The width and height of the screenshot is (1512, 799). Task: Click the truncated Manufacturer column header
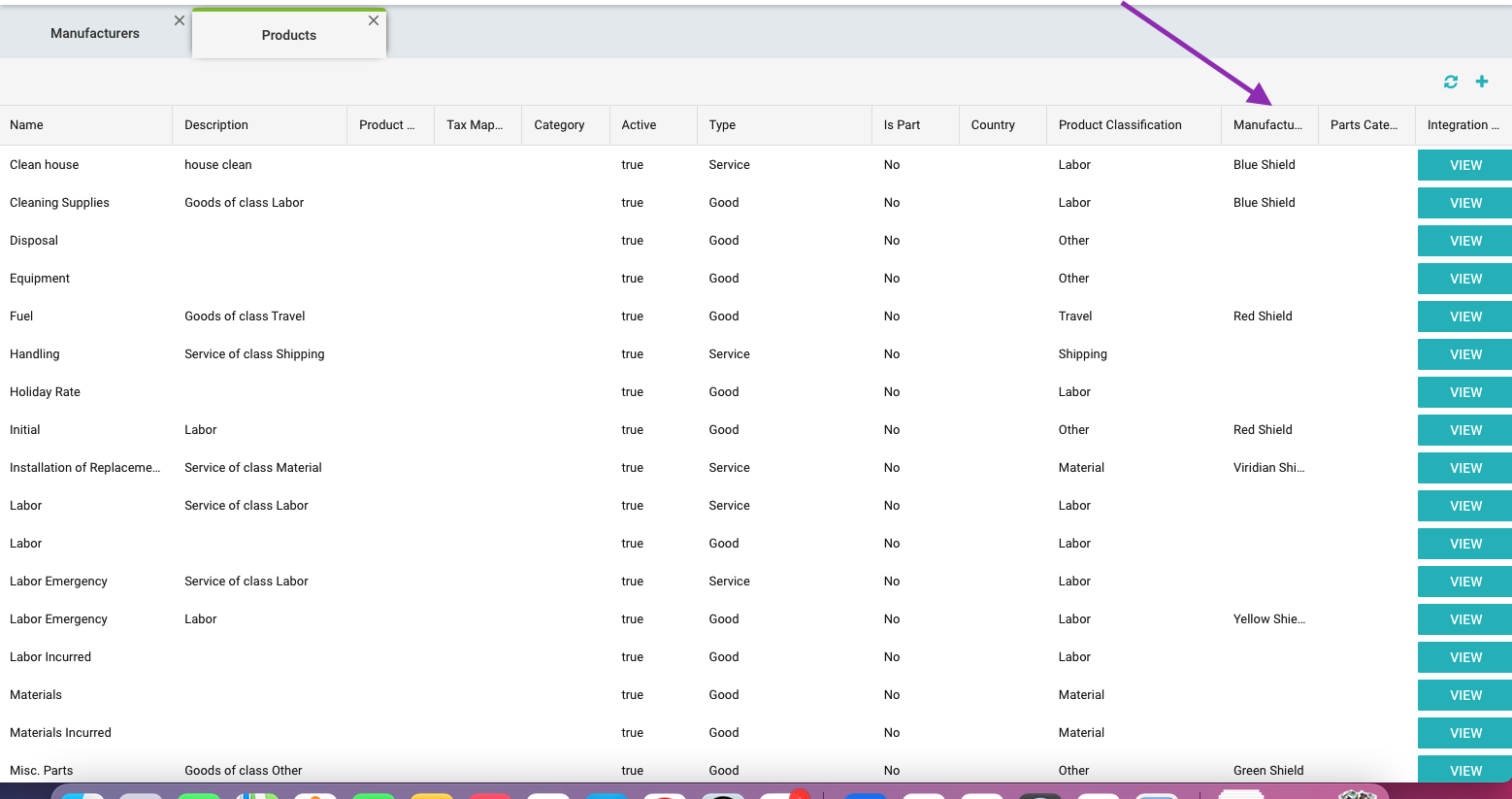click(x=1267, y=125)
